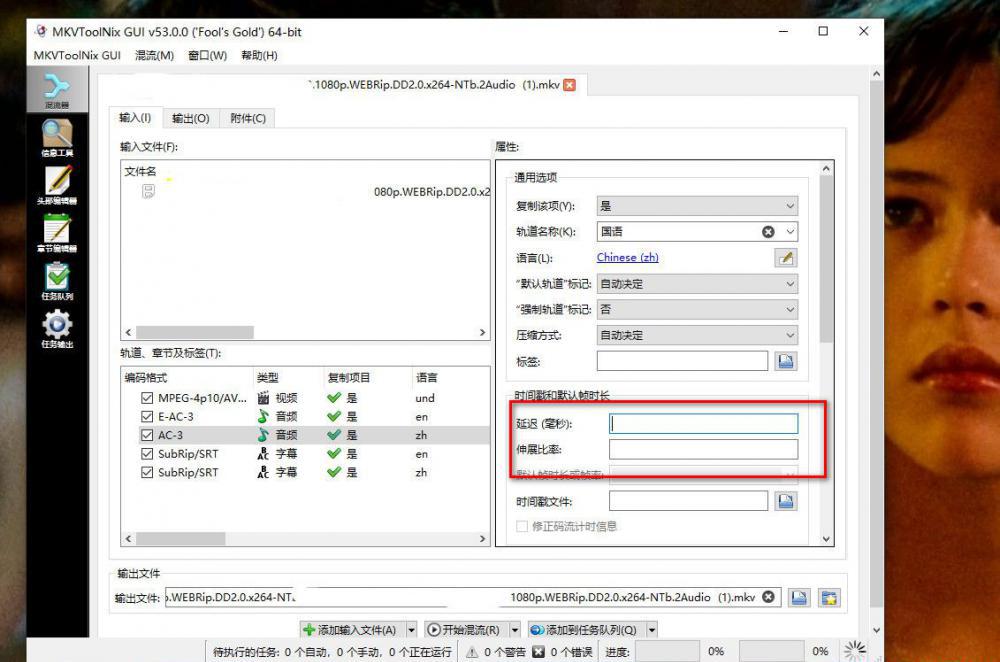Toggle the 修正码流计时信息 checkbox

point(522,526)
